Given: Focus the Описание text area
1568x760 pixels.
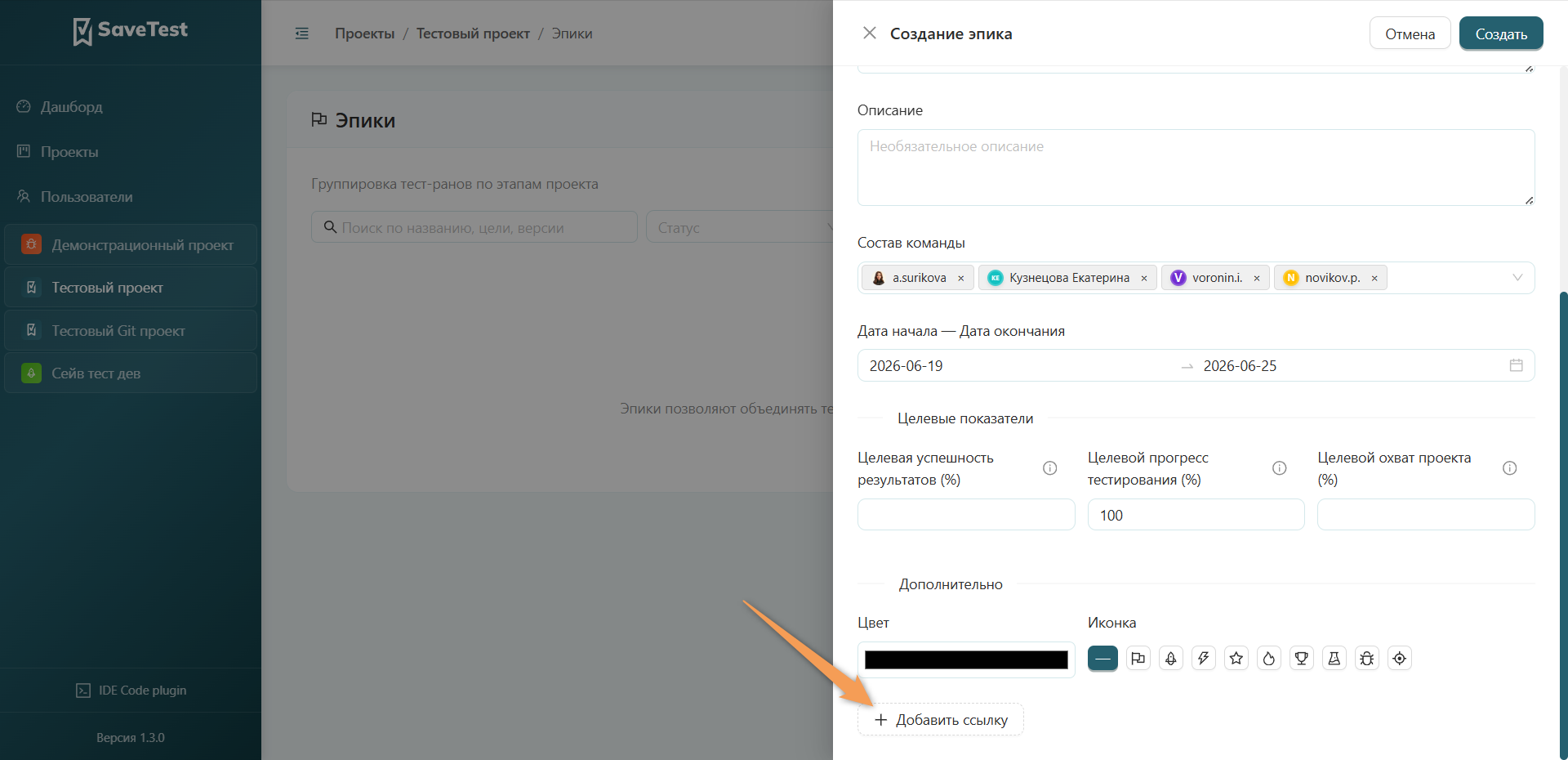Looking at the screenshot, I should tap(1196, 168).
